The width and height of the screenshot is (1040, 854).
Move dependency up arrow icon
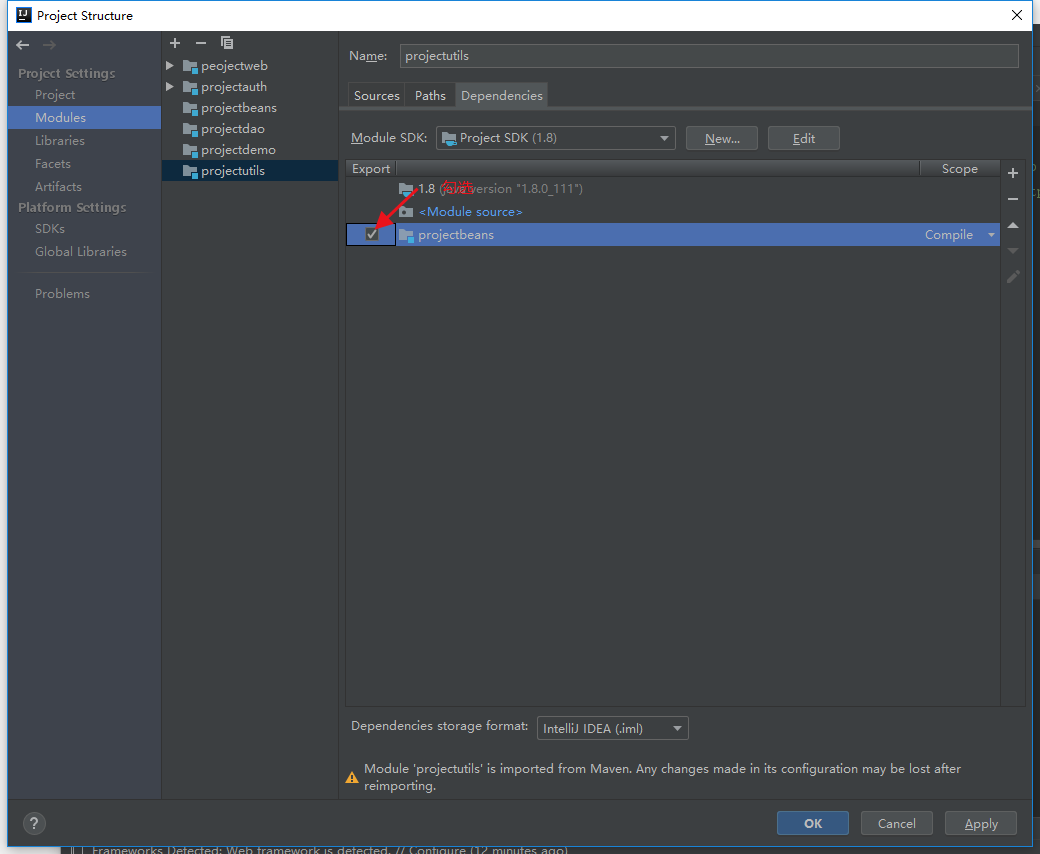1013,225
